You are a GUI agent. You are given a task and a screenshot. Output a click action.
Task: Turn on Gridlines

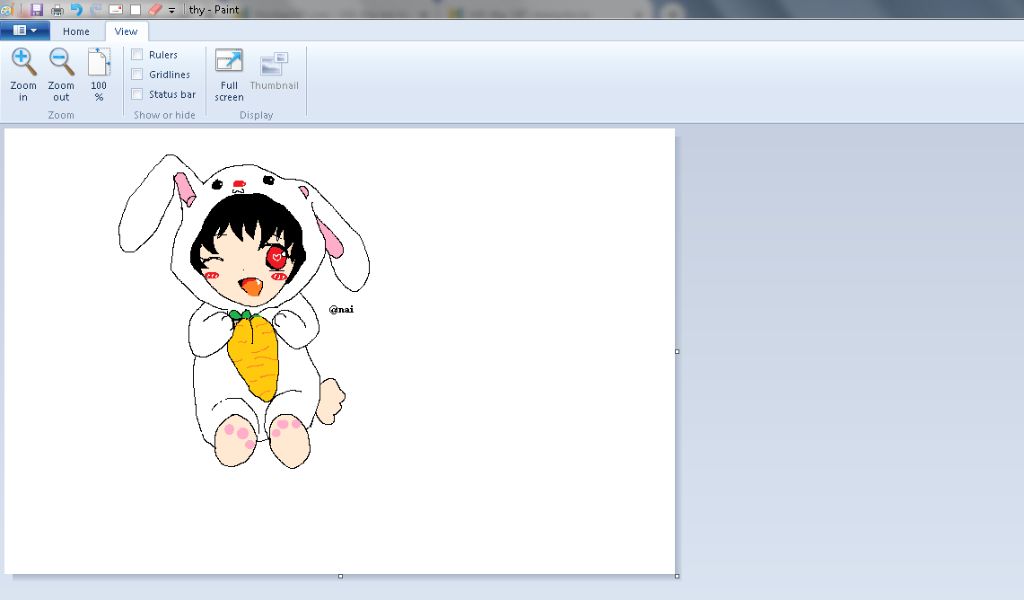(138, 75)
